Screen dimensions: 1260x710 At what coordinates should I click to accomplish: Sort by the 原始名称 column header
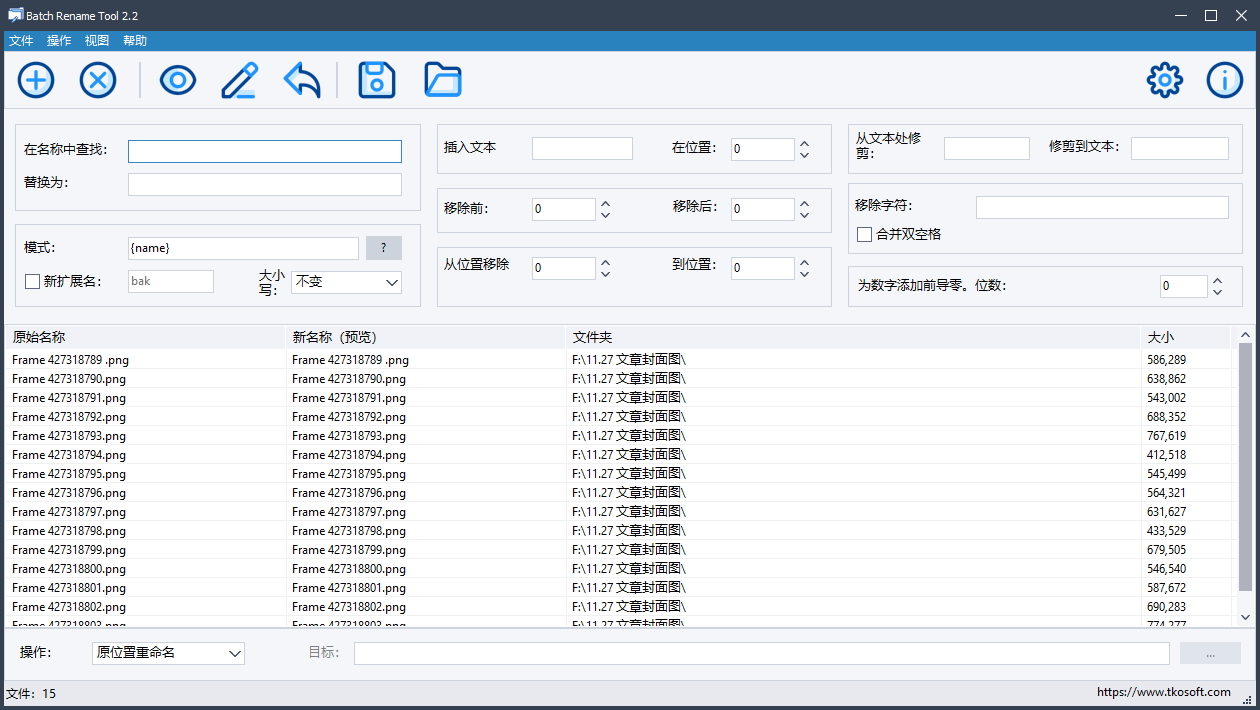[145, 338]
